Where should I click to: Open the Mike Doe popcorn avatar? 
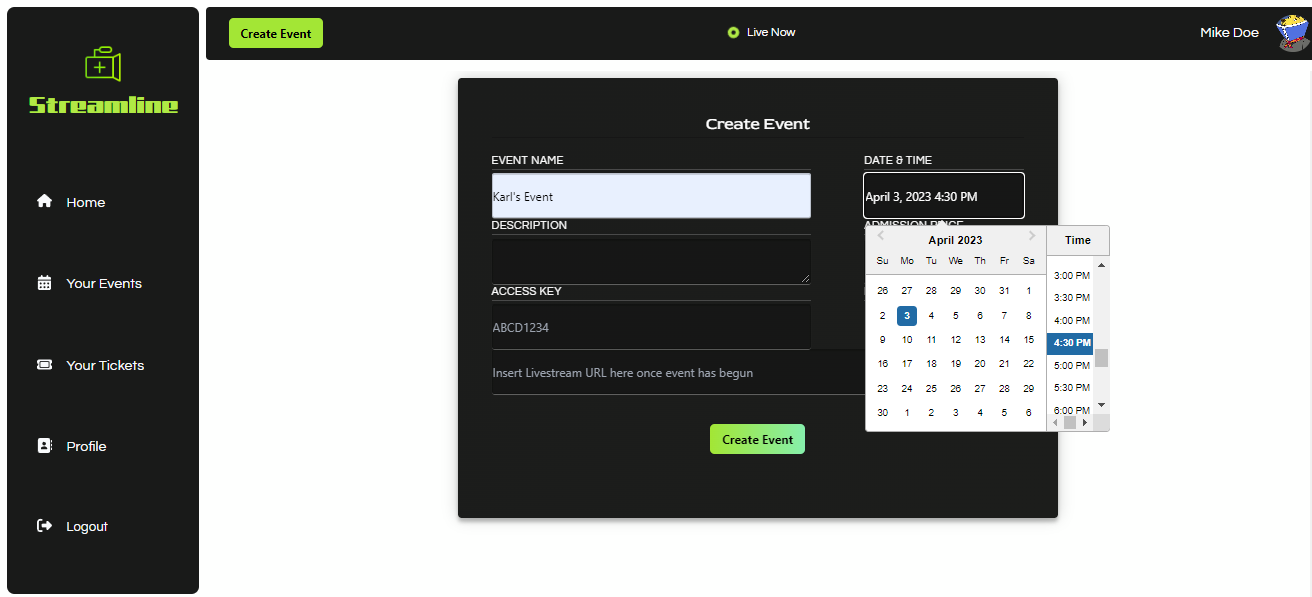click(x=1292, y=33)
